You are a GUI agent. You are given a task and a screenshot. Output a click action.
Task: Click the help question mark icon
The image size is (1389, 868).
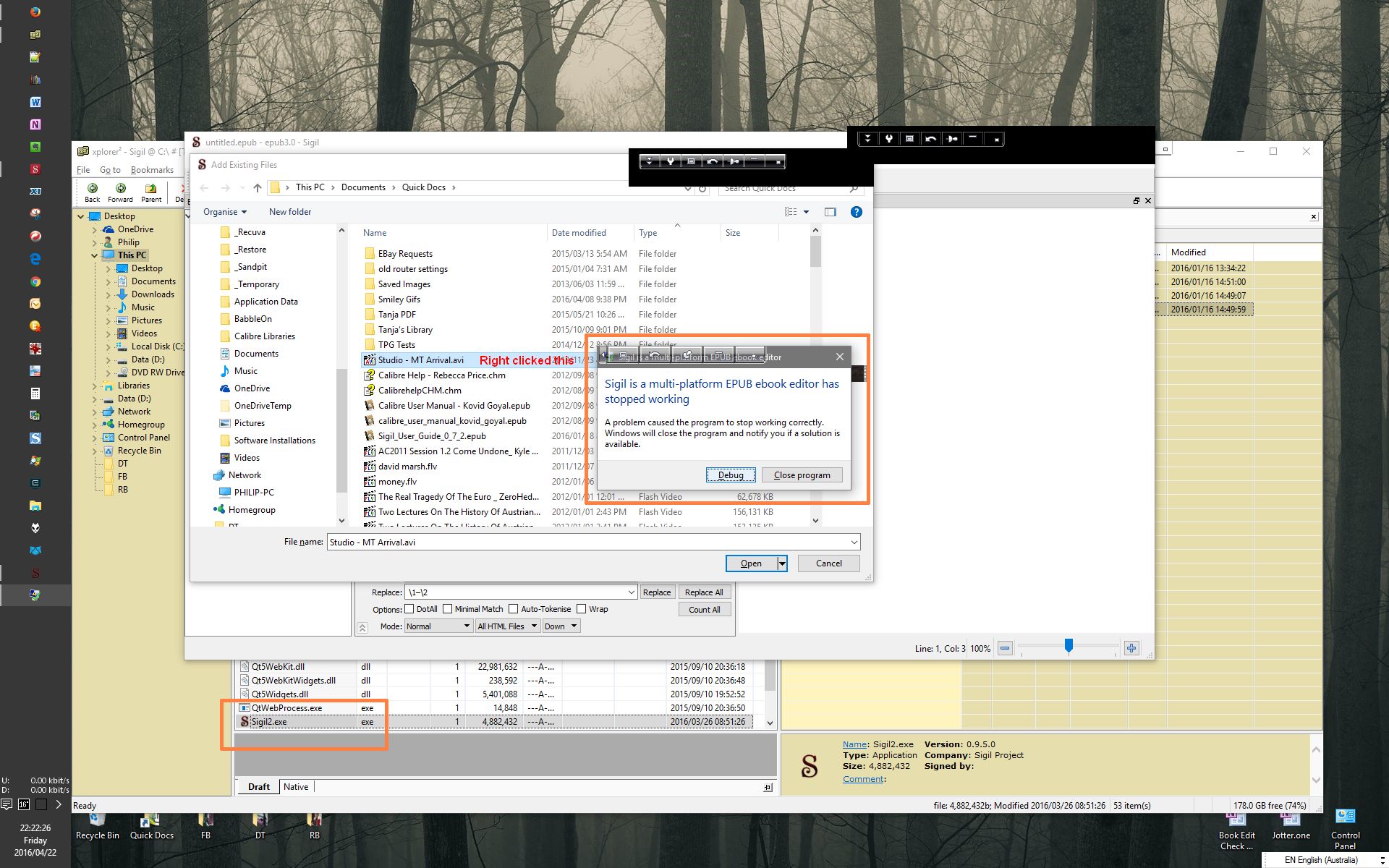point(856,212)
